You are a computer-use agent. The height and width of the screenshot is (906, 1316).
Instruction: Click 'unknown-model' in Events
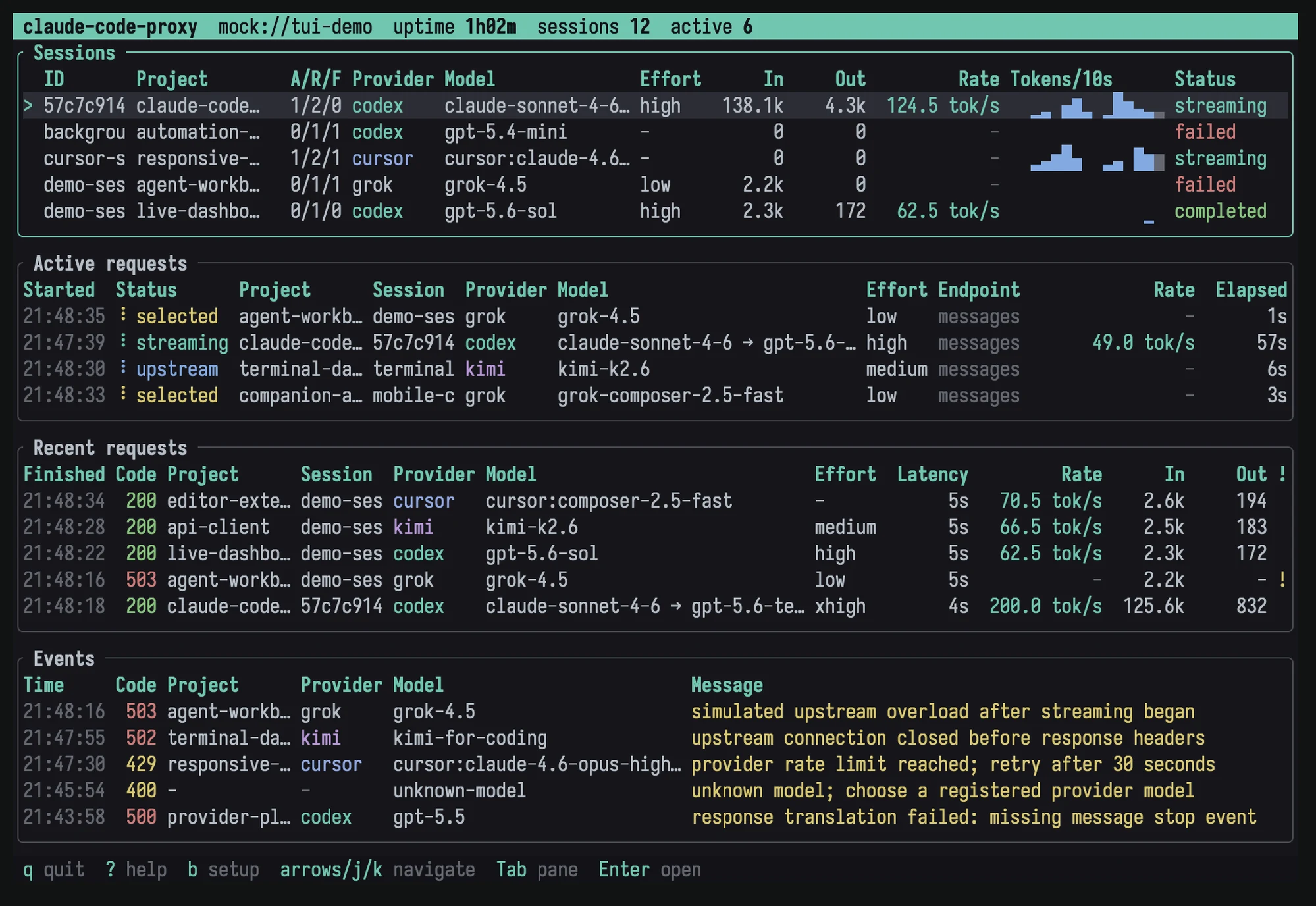point(460,791)
